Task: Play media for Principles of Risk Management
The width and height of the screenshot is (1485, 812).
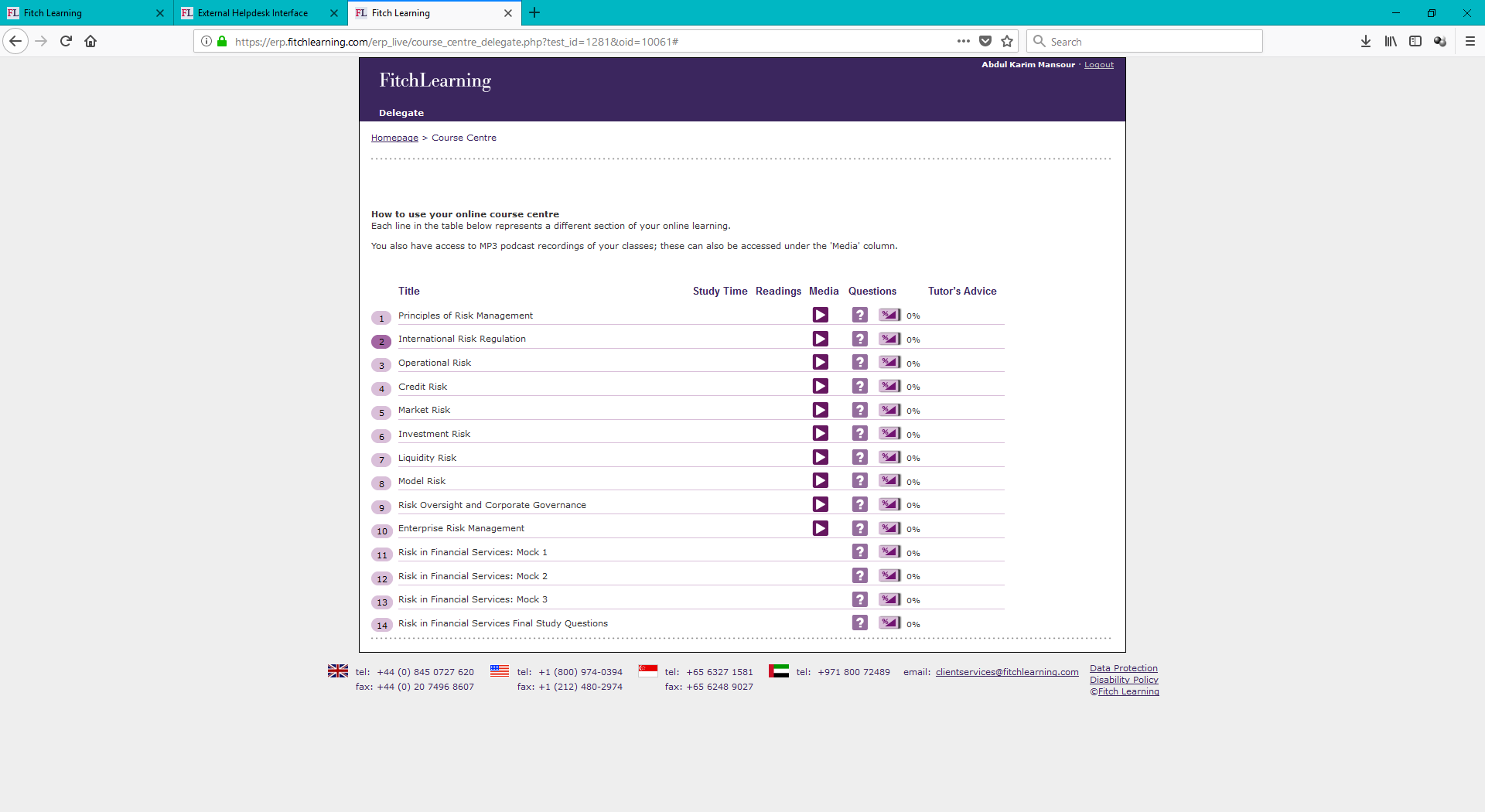Action: click(821, 315)
